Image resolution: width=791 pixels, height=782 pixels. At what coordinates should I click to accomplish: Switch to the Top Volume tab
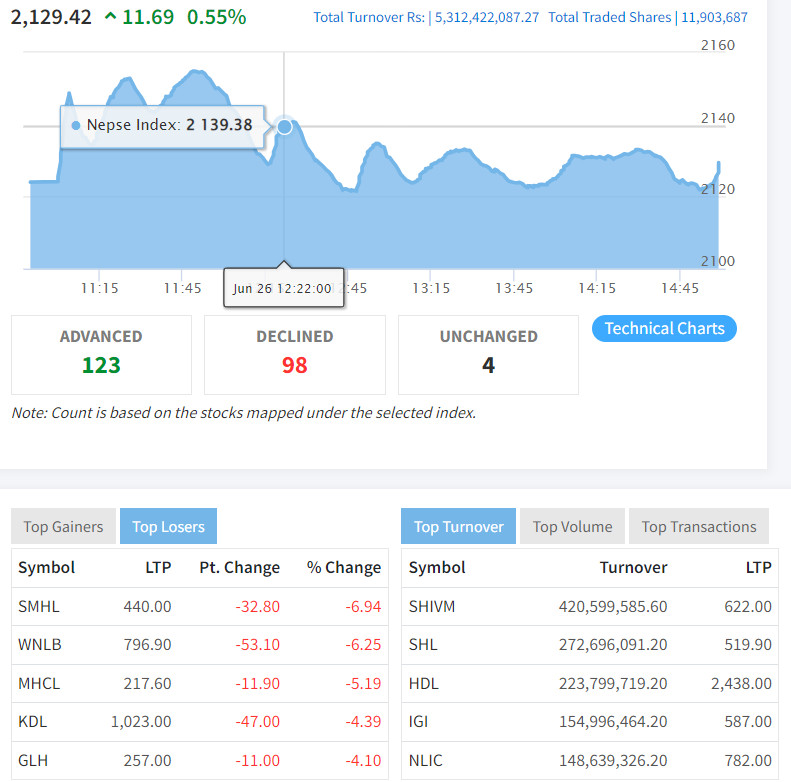coord(572,526)
